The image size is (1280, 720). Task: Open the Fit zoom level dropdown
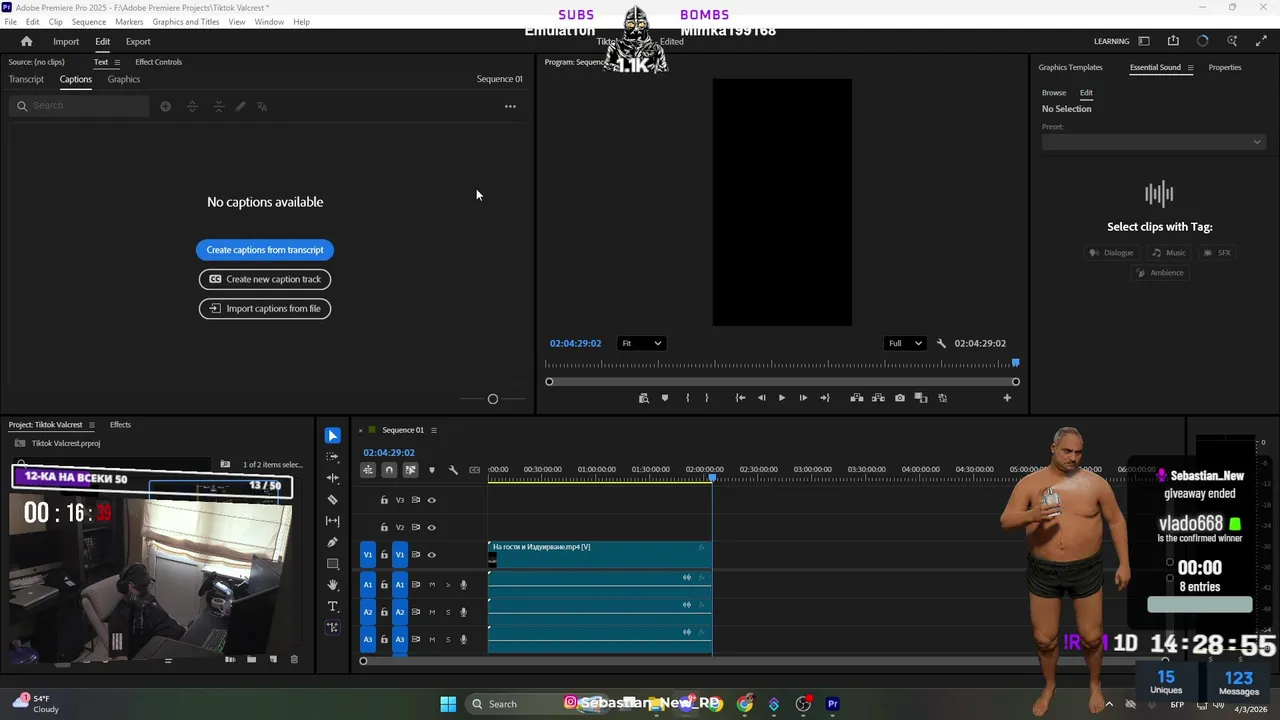coord(641,343)
